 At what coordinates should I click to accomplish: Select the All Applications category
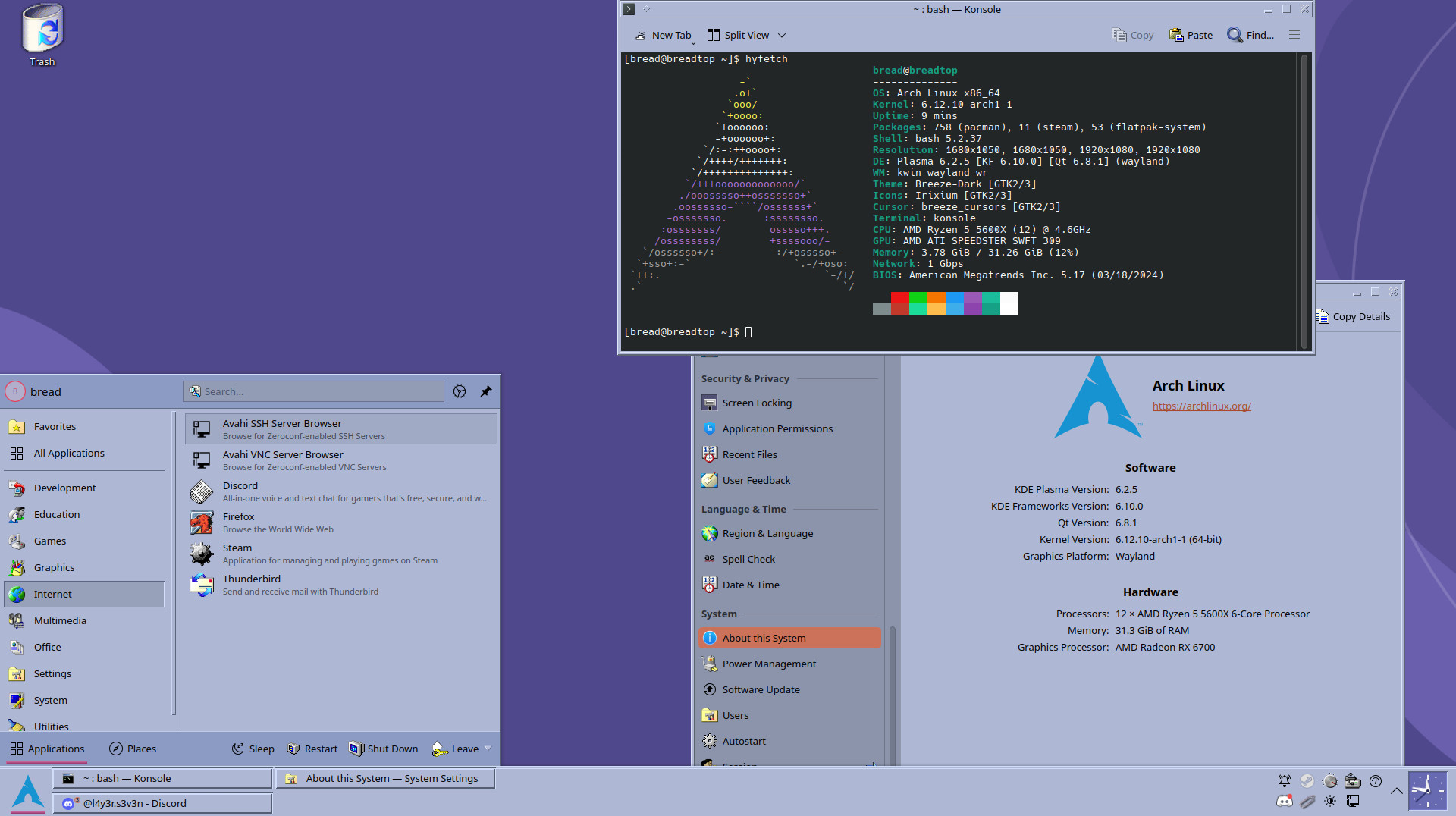coord(84,453)
